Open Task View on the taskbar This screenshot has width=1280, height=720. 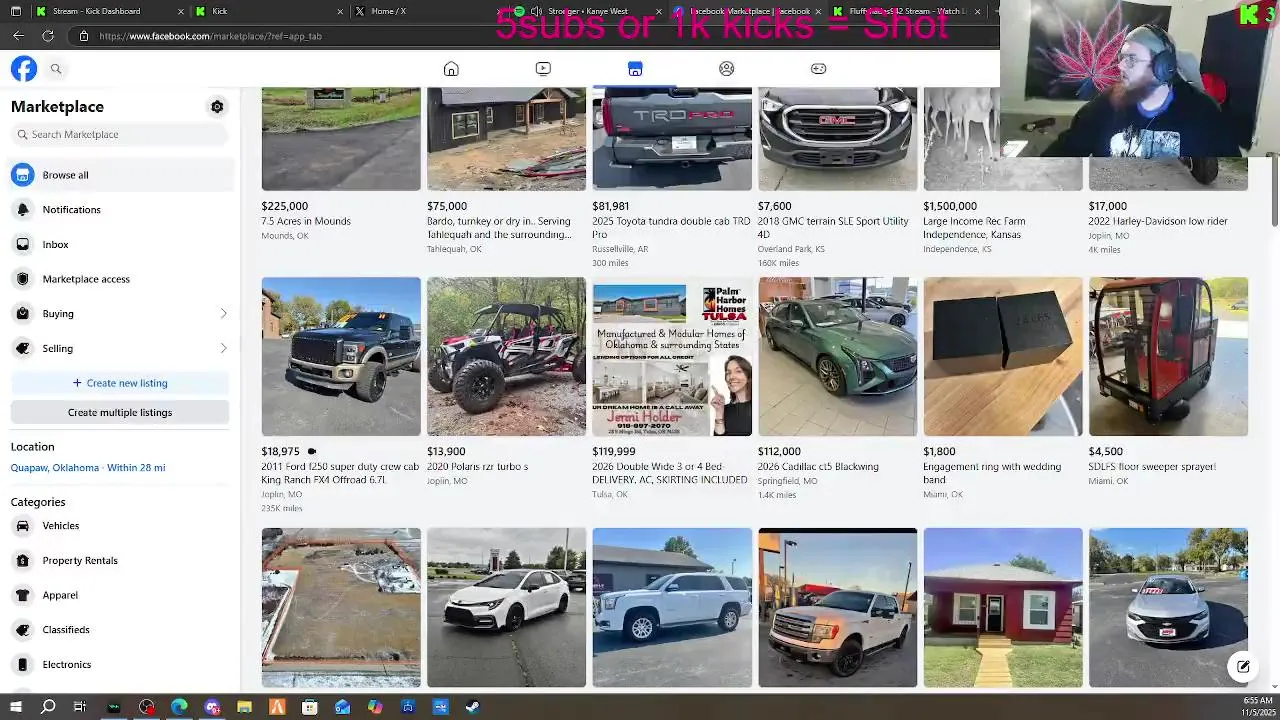[x=80, y=707]
